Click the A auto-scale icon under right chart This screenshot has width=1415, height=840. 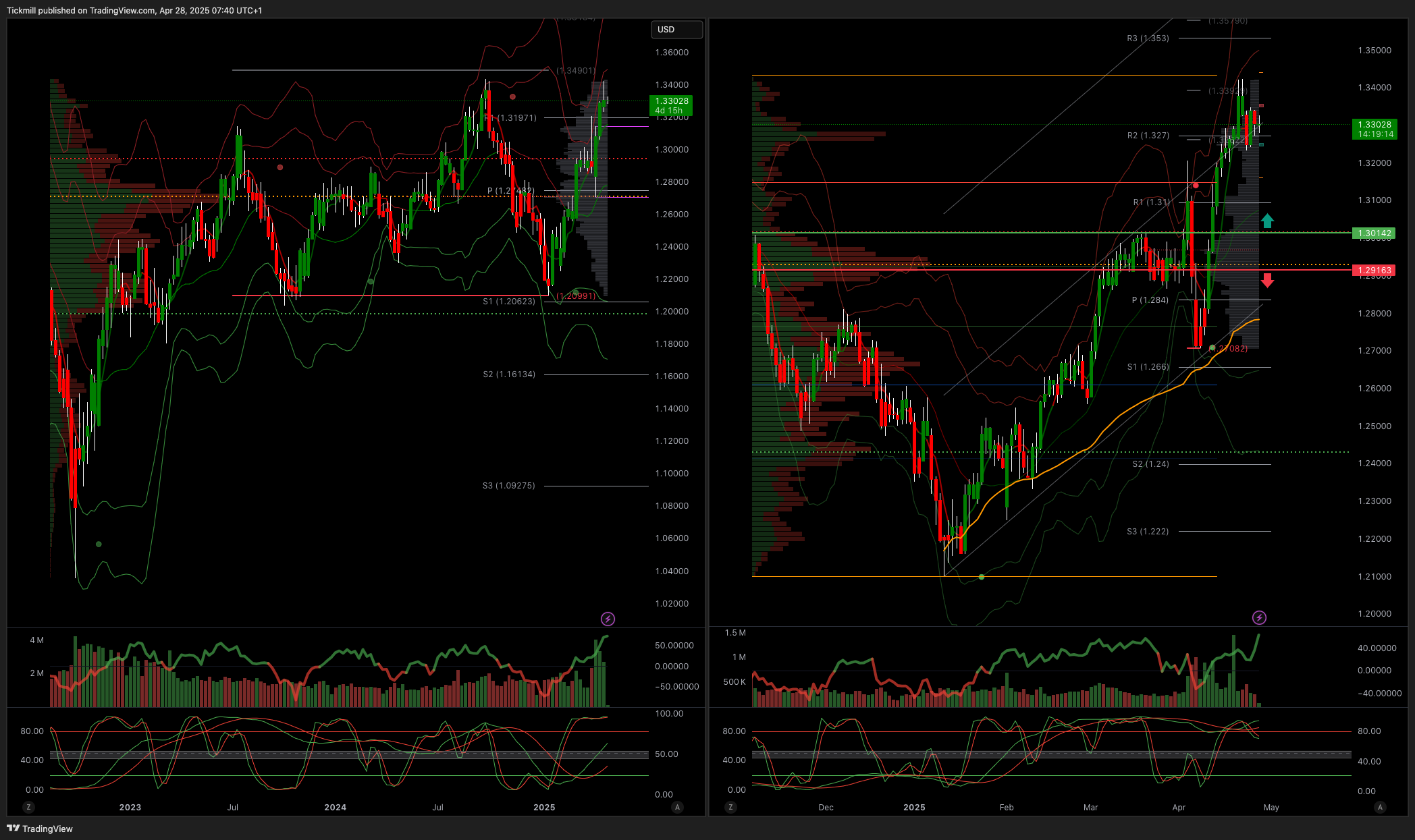[x=1380, y=807]
